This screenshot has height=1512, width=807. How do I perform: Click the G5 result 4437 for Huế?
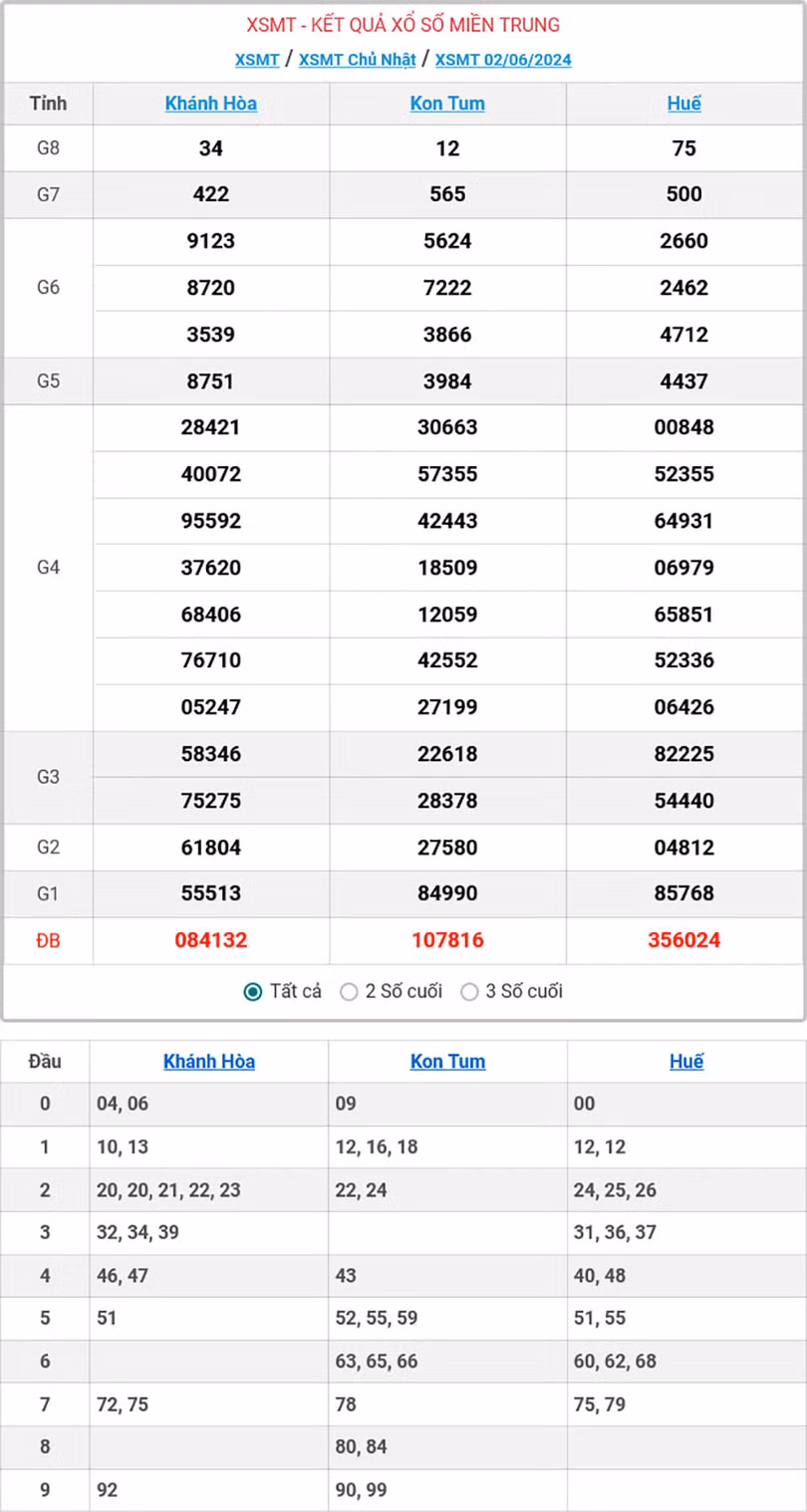point(684,380)
